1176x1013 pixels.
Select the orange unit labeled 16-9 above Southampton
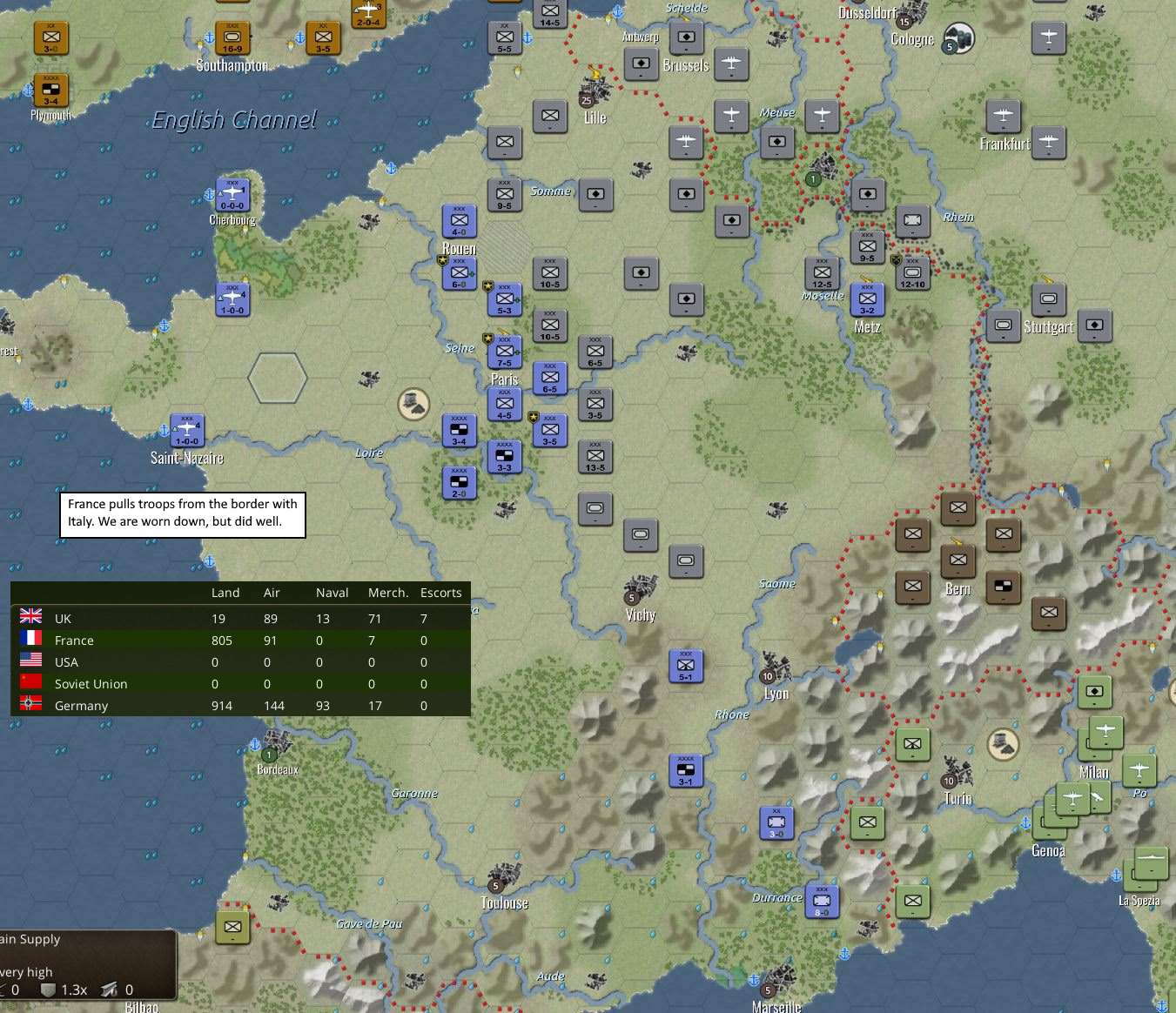[x=232, y=37]
